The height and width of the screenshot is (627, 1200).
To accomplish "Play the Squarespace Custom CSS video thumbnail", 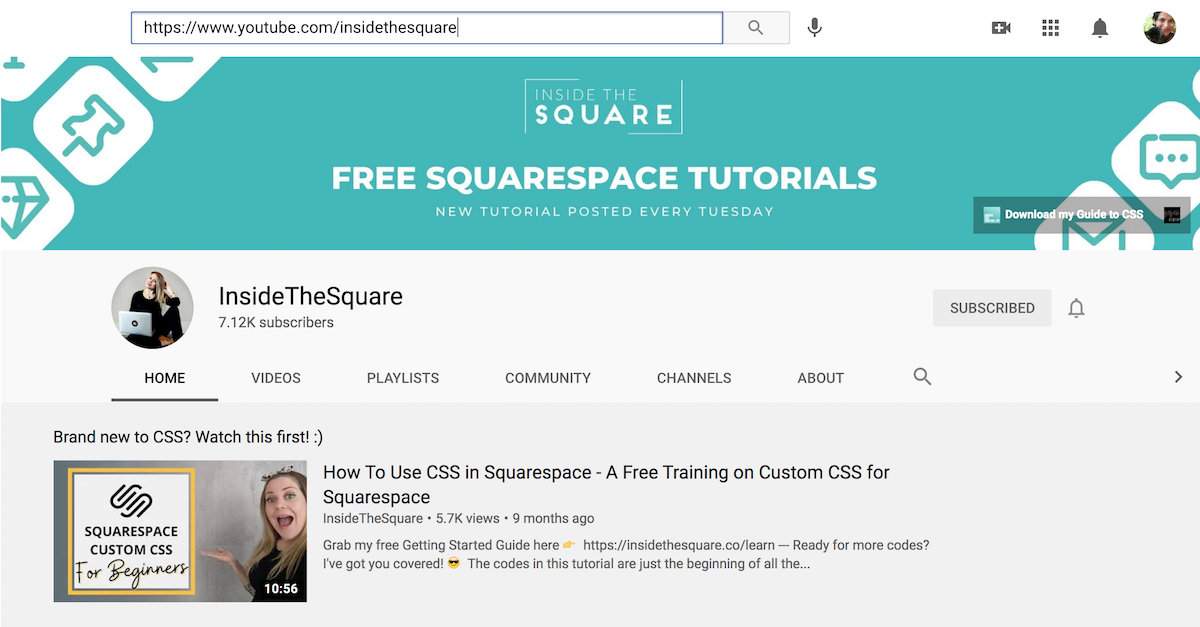I will coord(180,531).
